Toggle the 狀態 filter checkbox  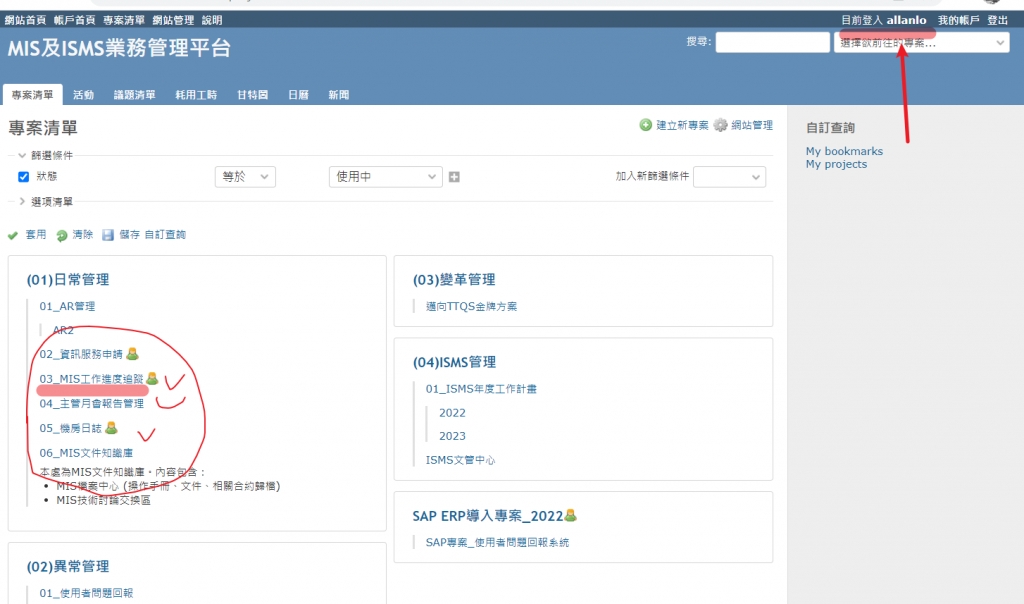pyautogui.click(x=24, y=177)
